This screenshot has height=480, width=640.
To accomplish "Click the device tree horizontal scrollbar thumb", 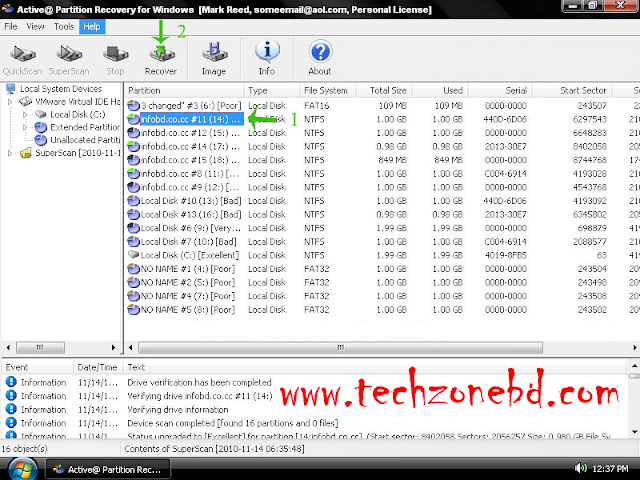I will [x=40, y=347].
